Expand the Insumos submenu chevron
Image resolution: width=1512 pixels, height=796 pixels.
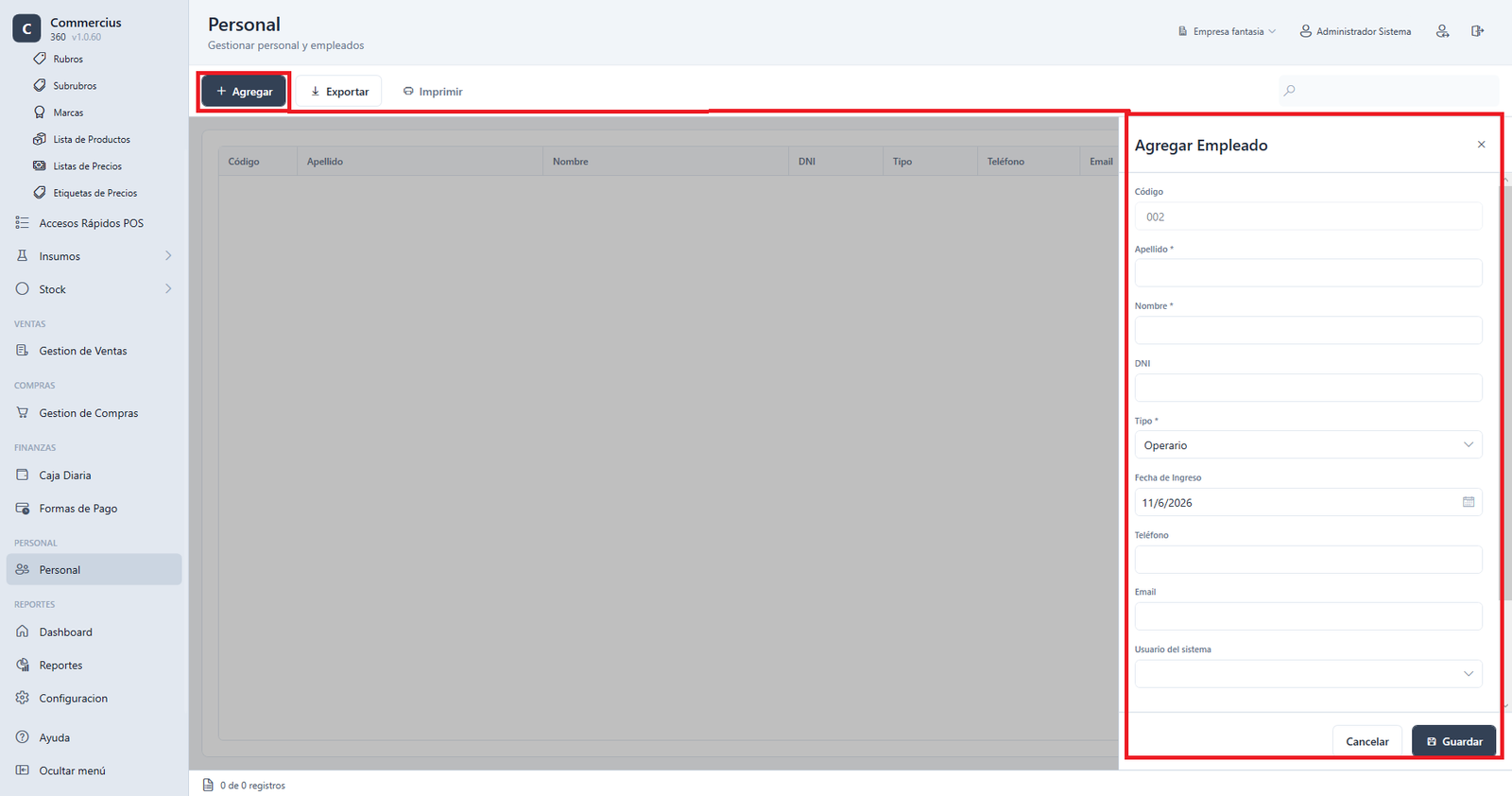tap(168, 256)
